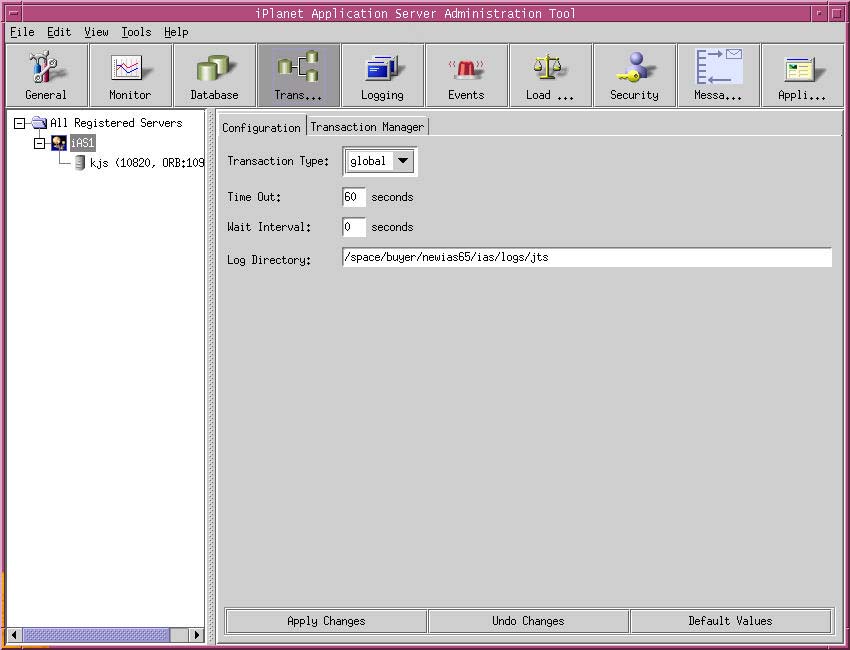Click the tree panel right scroll arrow
The height and width of the screenshot is (650, 850).
coord(197,634)
